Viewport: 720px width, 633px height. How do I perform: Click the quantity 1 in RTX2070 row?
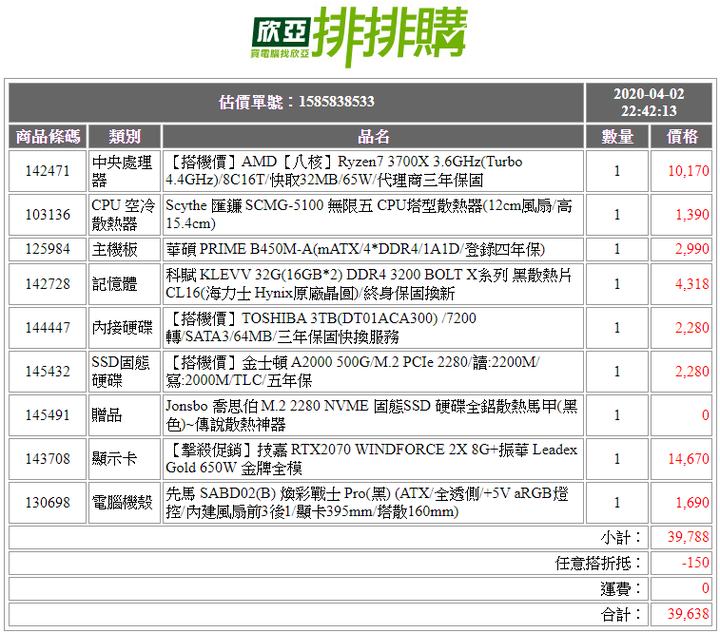coord(617,459)
